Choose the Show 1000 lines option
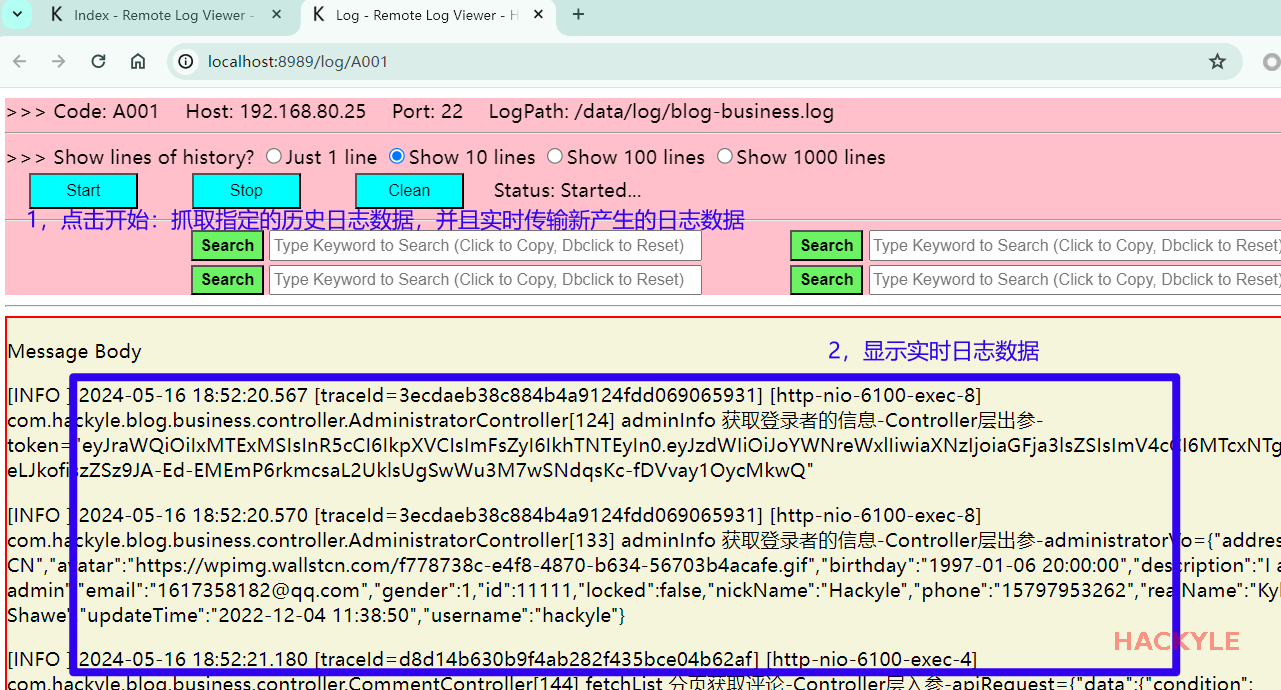The image size is (1281, 690). click(725, 156)
